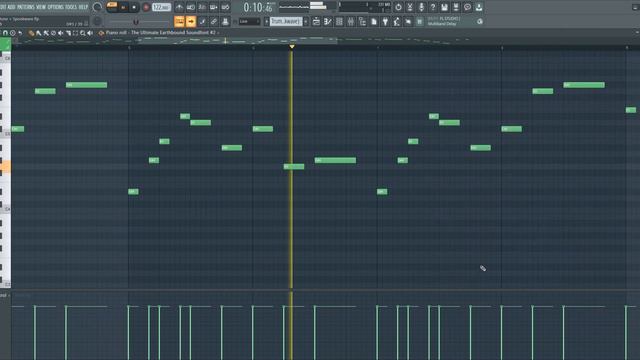Click the pencil icon beside orange arrow
The width and height of the screenshot is (640, 360).
click(x=202, y=21)
